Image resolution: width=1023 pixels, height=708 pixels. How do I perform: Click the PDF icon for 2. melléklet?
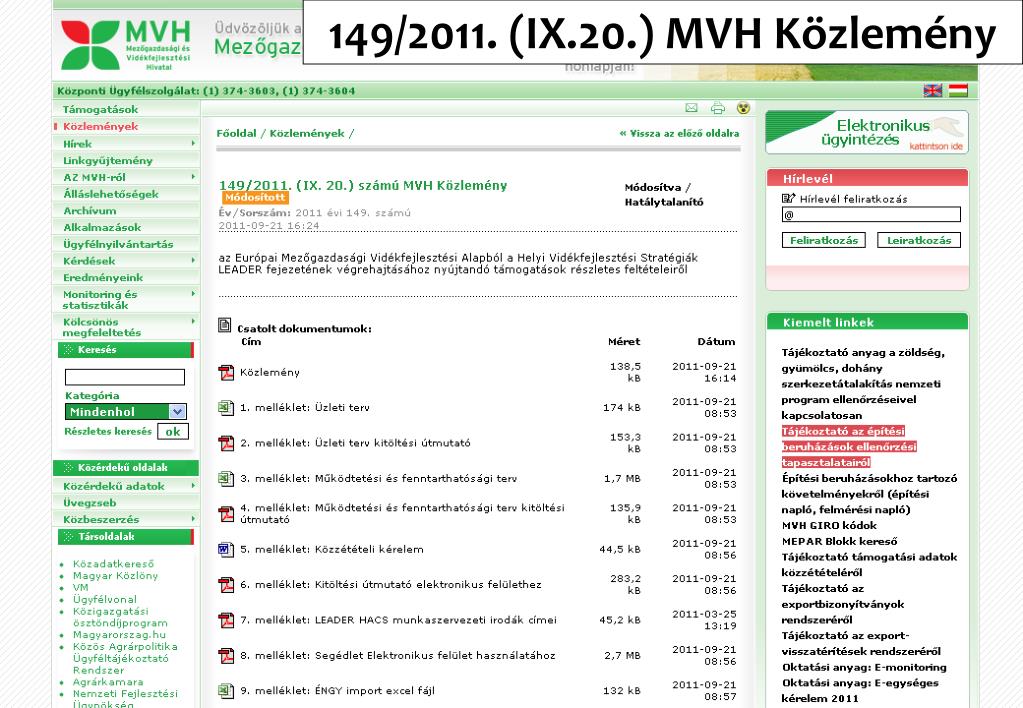(226, 443)
